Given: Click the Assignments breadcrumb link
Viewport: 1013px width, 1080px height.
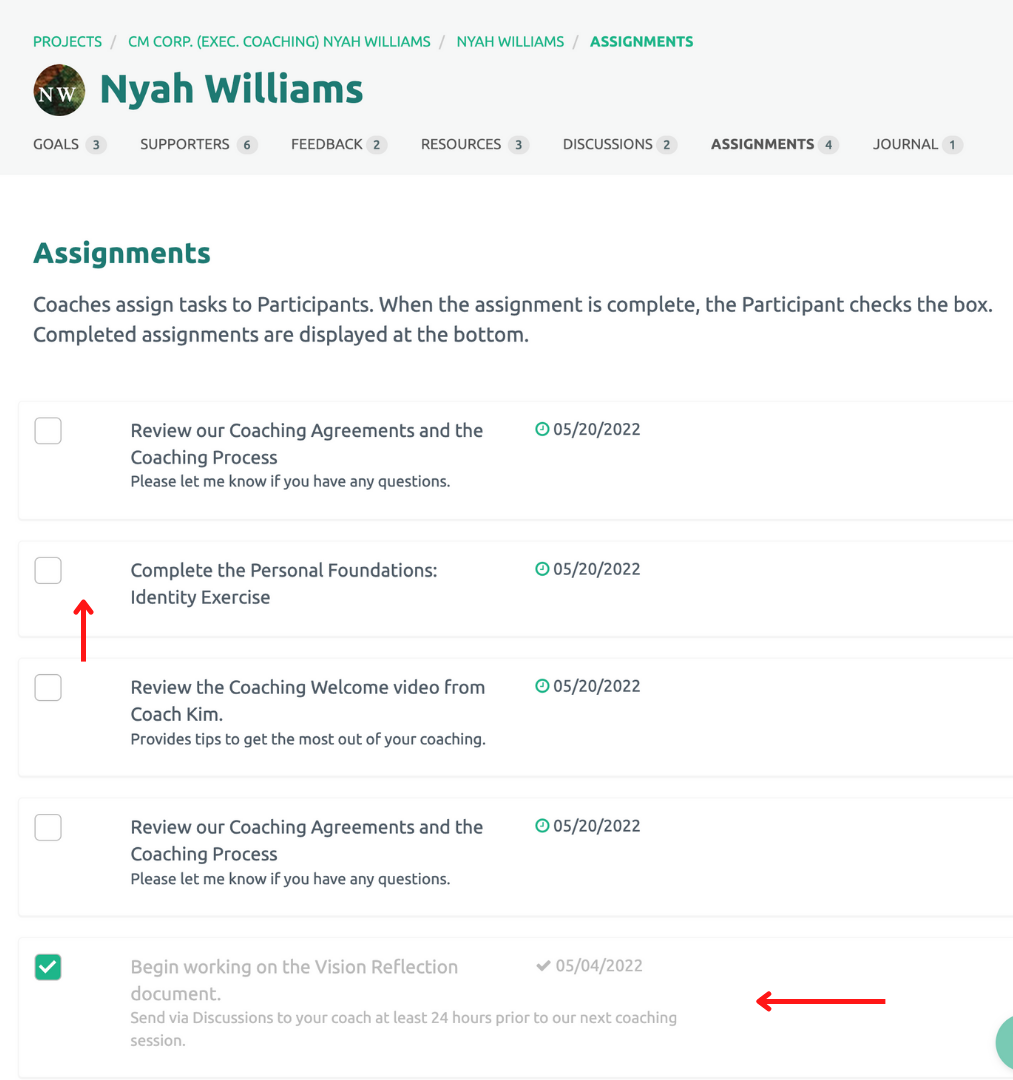Looking at the screenshot, I should tap(642, 42).
